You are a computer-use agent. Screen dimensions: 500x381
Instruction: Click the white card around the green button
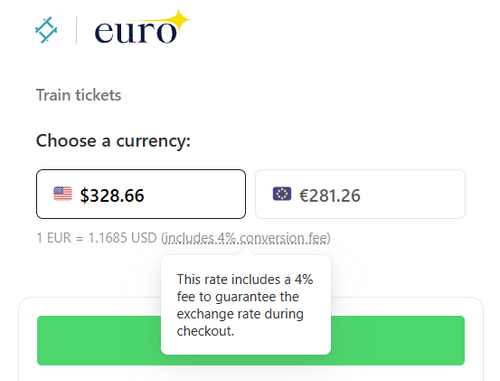[251, 339]
